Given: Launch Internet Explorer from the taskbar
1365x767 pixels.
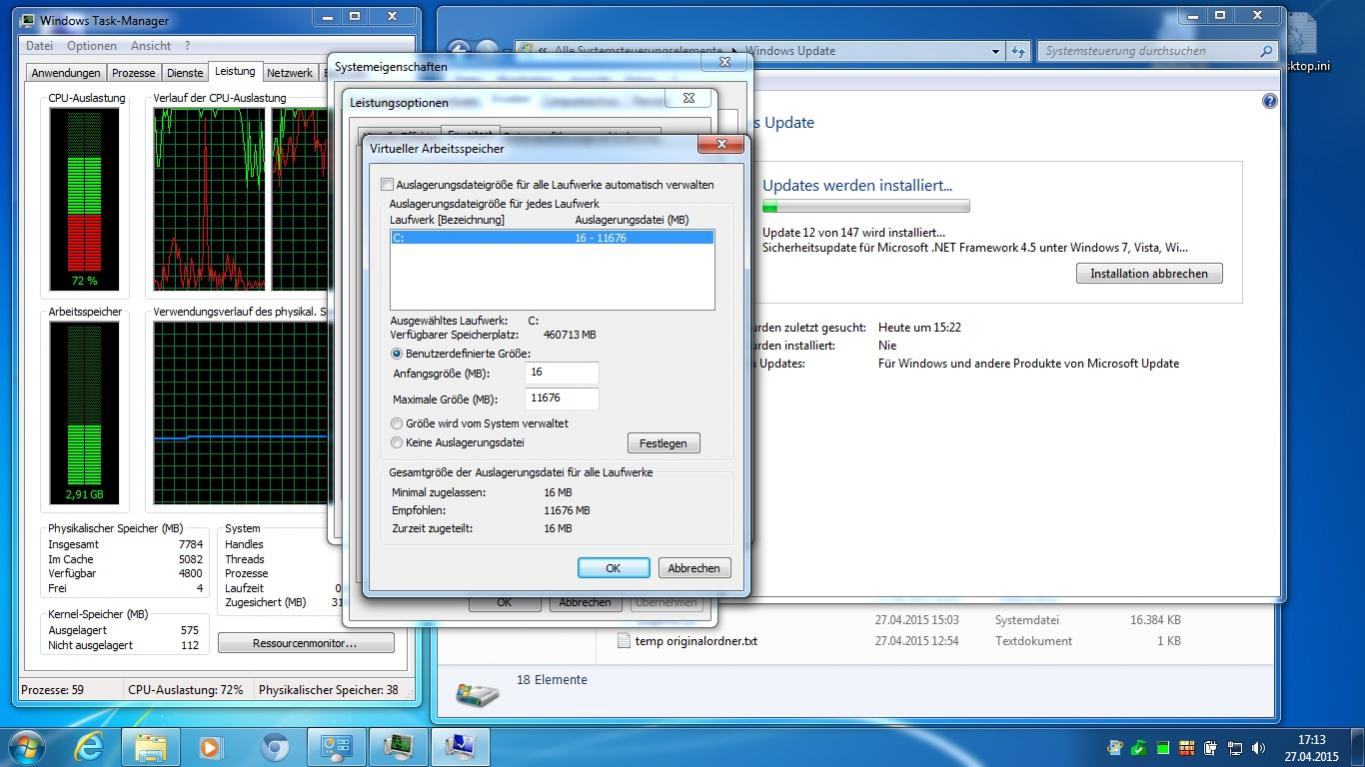Looking at the screenshot, I should 88,746.
